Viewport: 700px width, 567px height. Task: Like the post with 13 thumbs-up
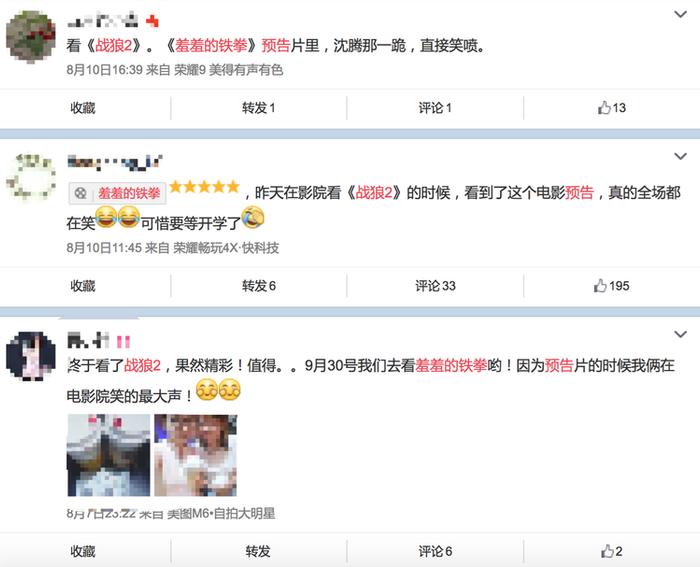click(612, 108)
